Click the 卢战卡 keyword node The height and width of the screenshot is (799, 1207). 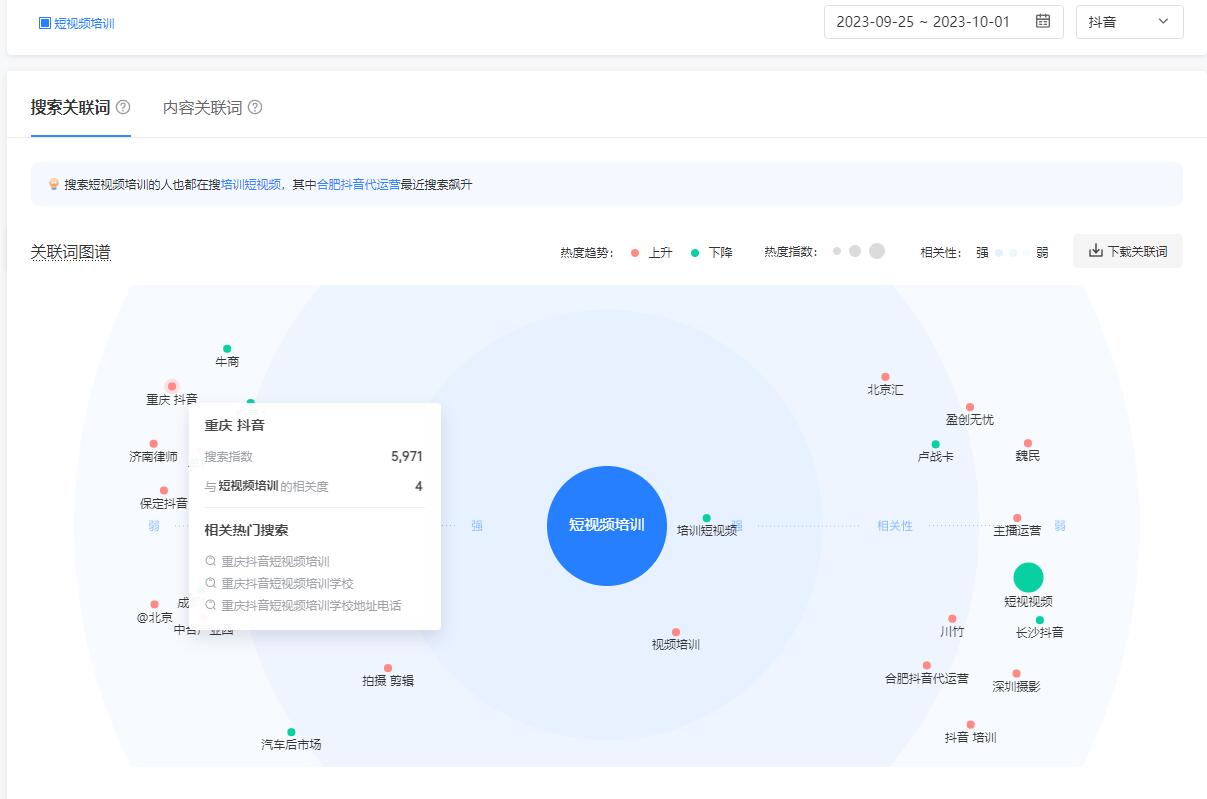click(936, 444)
